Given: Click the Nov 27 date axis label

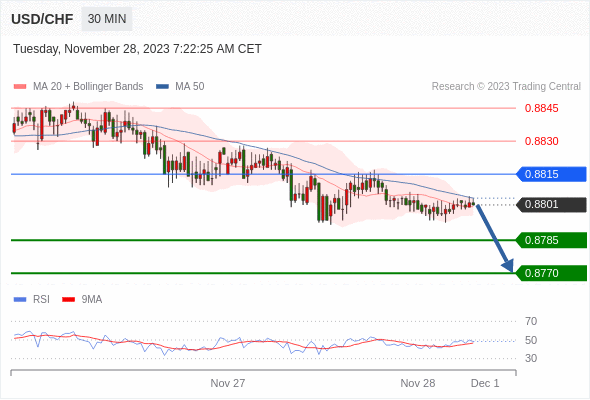Looking at the screenshot, I should pyautogui.click(x=228, y=383).
